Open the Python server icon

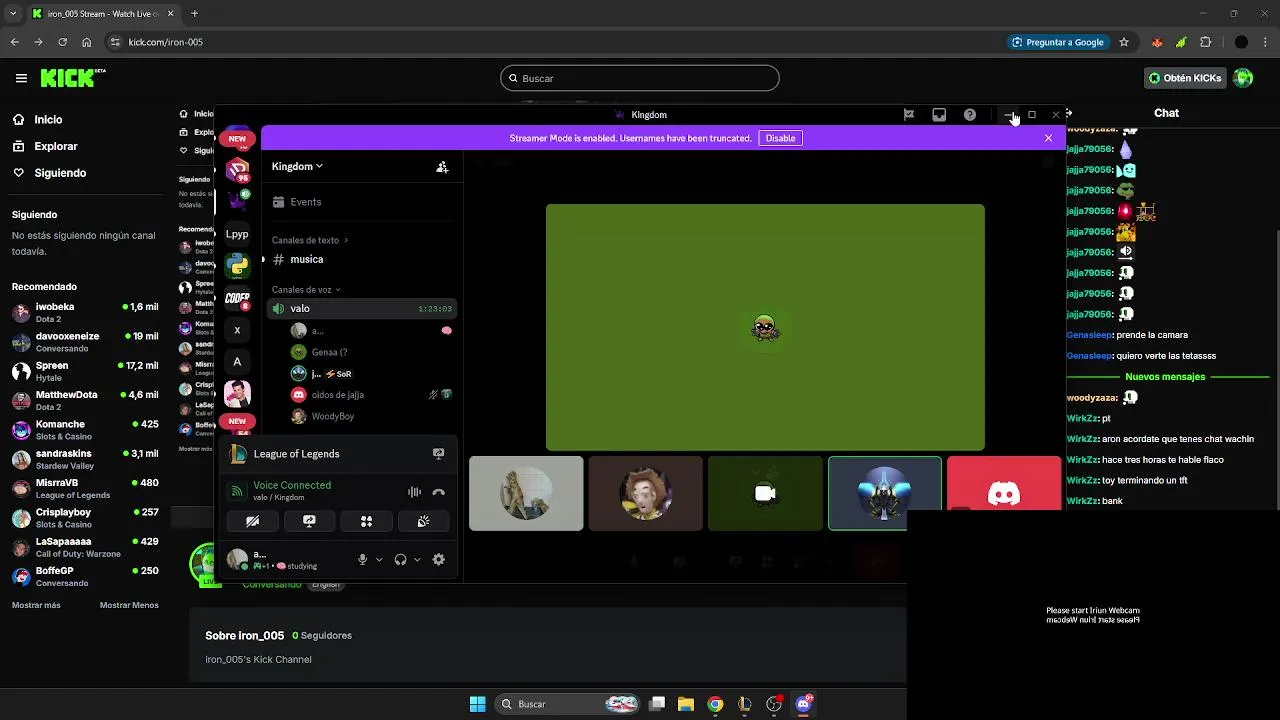pos(237,265)
